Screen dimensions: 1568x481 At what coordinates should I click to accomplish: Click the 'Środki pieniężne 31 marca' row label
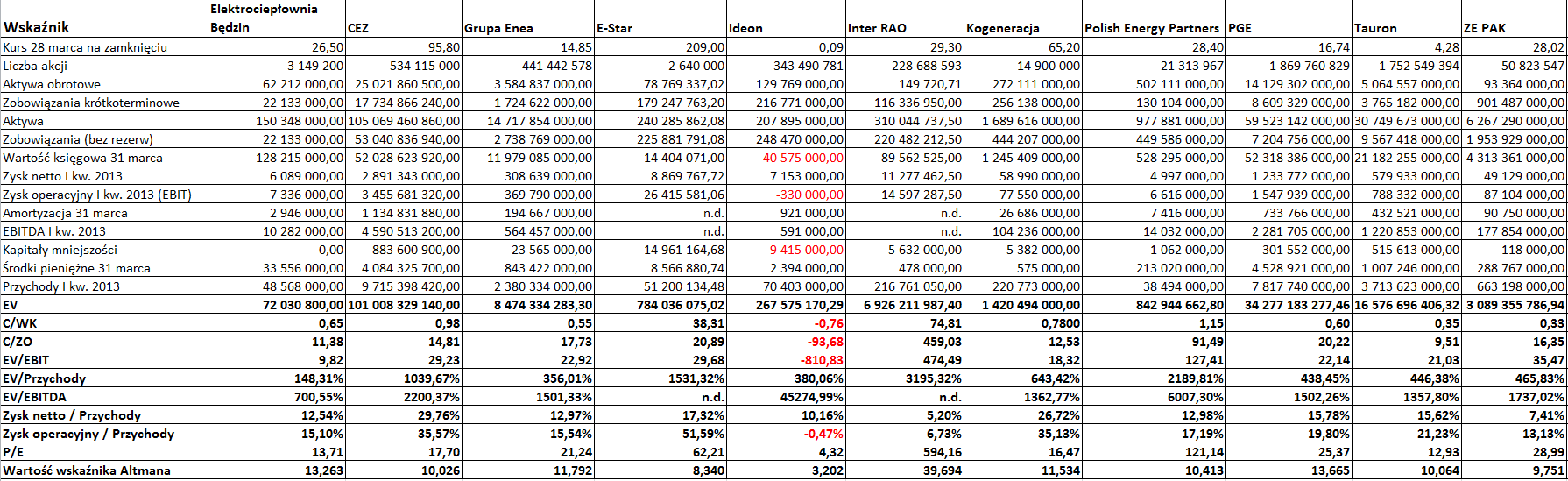click(x=76, y=268)
